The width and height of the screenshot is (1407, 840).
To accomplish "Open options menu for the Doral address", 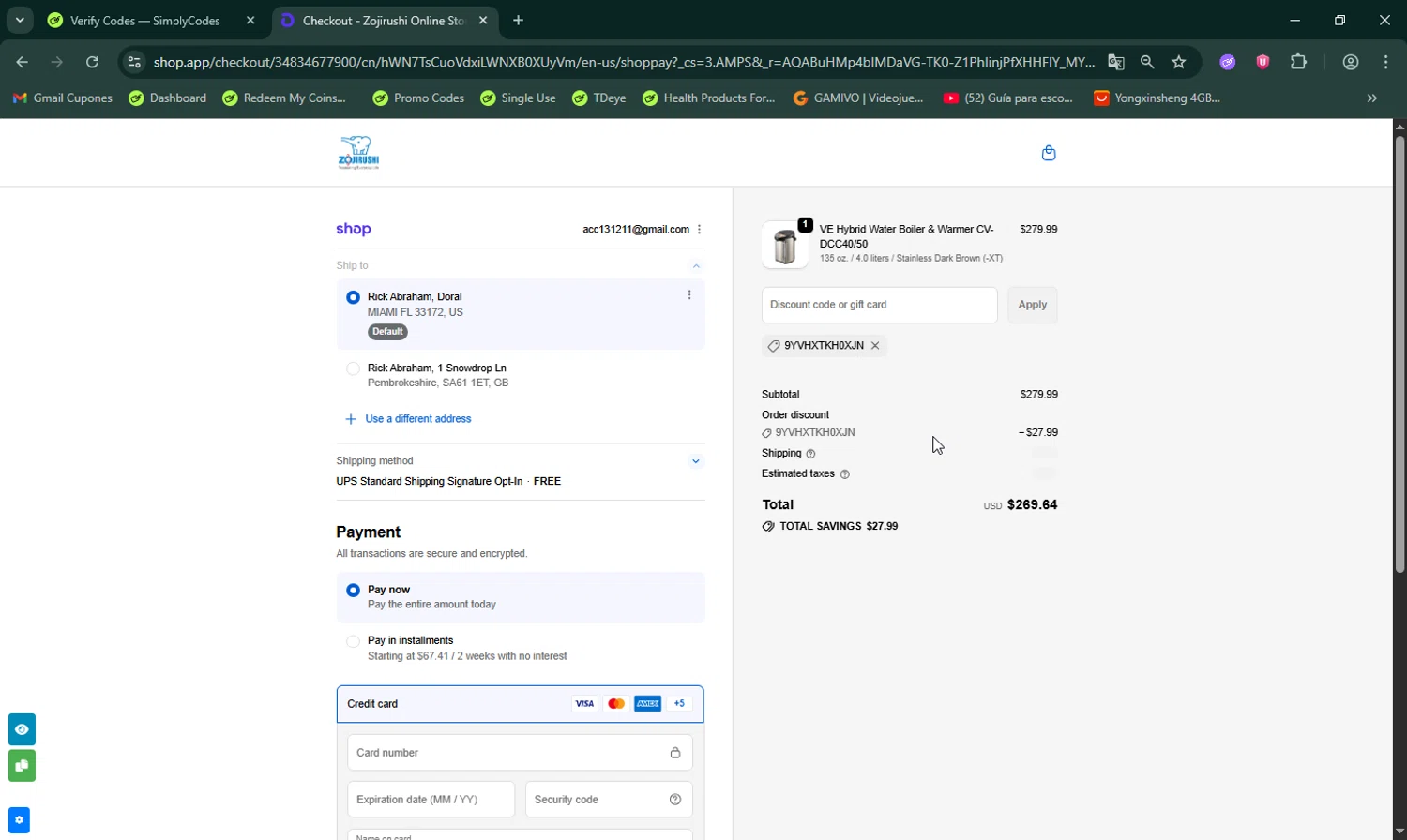I will point(689,294).
